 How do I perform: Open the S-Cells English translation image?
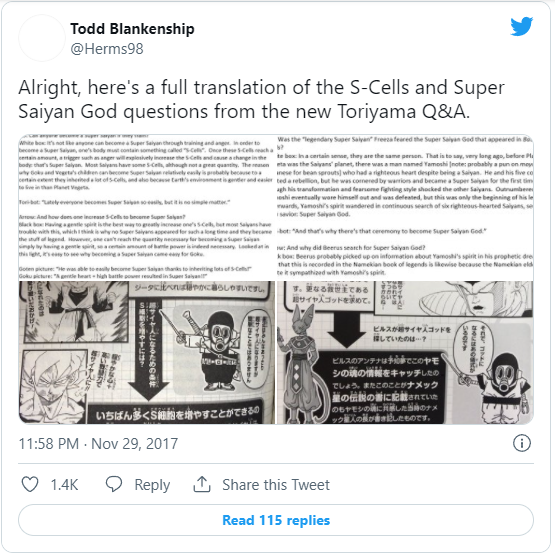[x=147, y=208]
